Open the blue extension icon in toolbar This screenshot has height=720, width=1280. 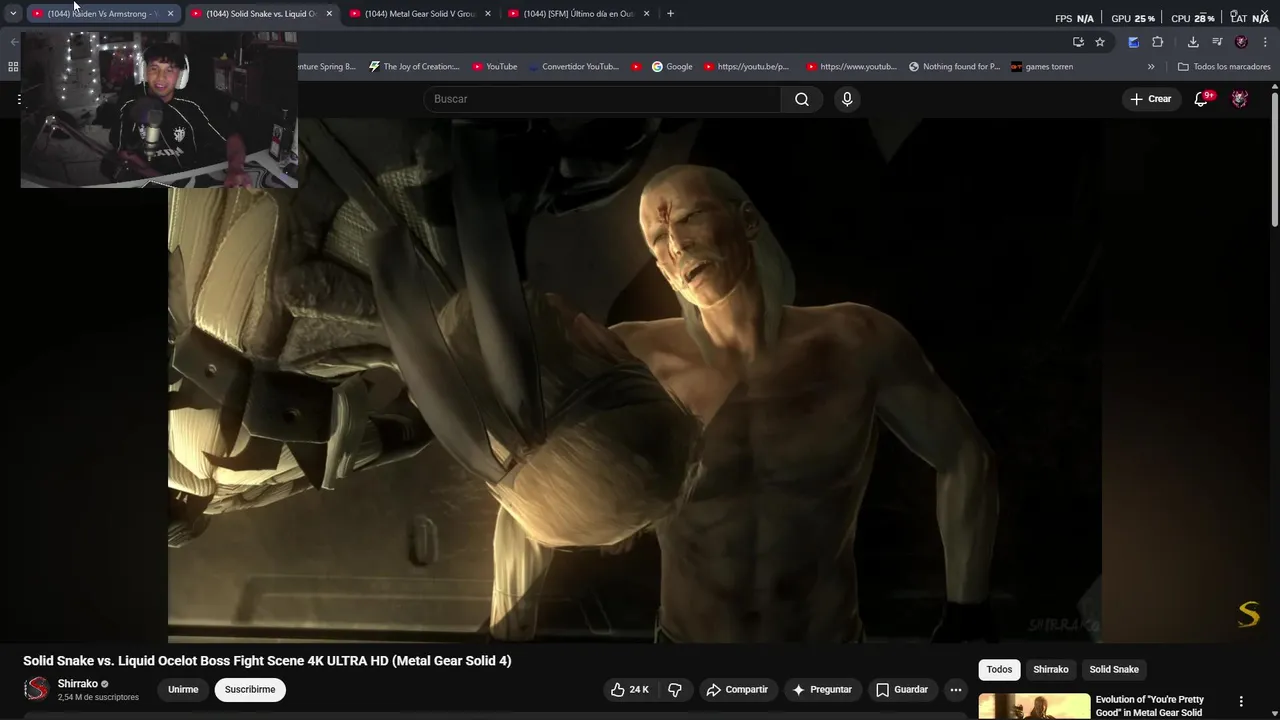point(1133,42)
